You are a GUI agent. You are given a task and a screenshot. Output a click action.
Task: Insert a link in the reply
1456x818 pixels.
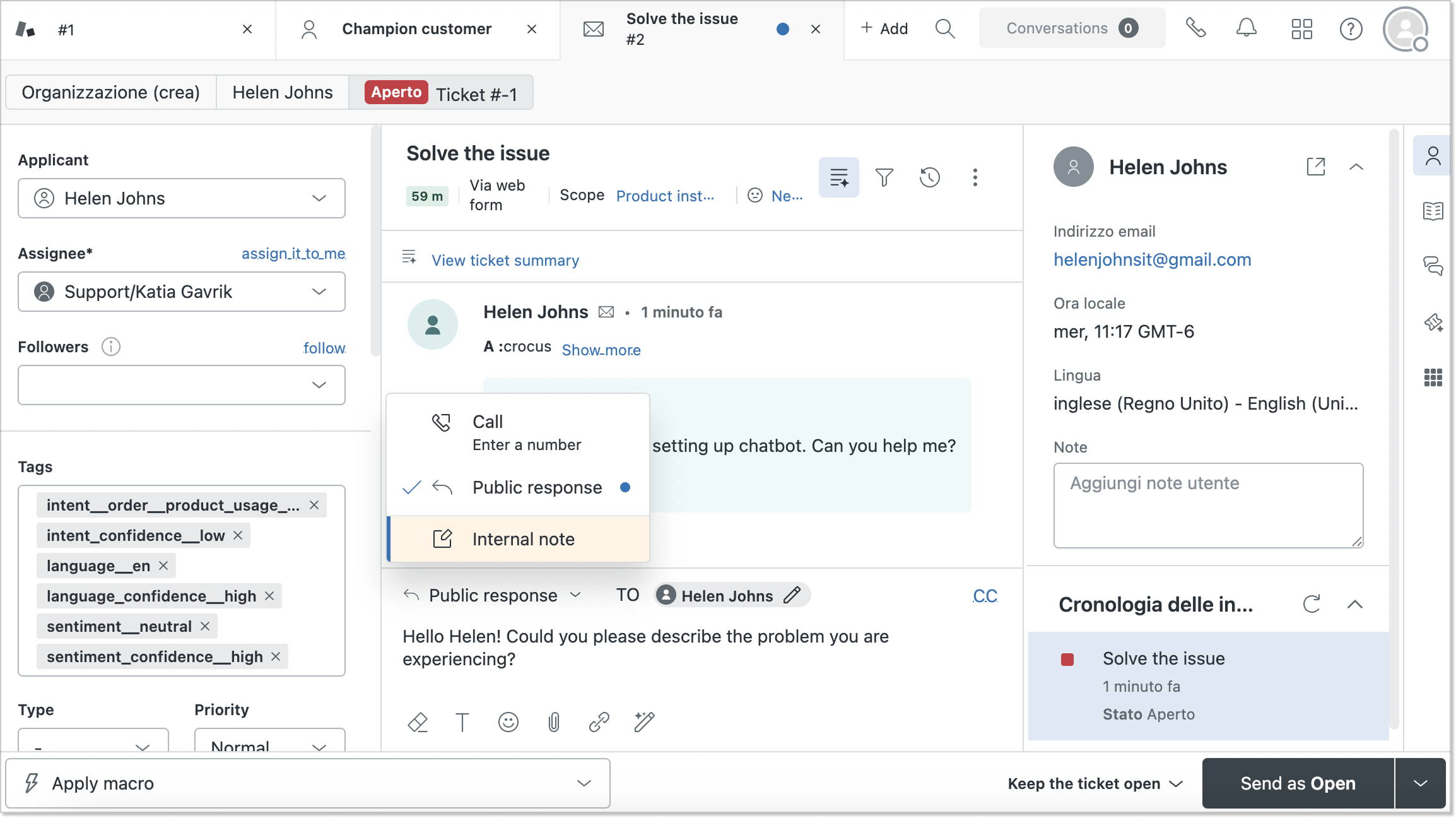[599, 722]
